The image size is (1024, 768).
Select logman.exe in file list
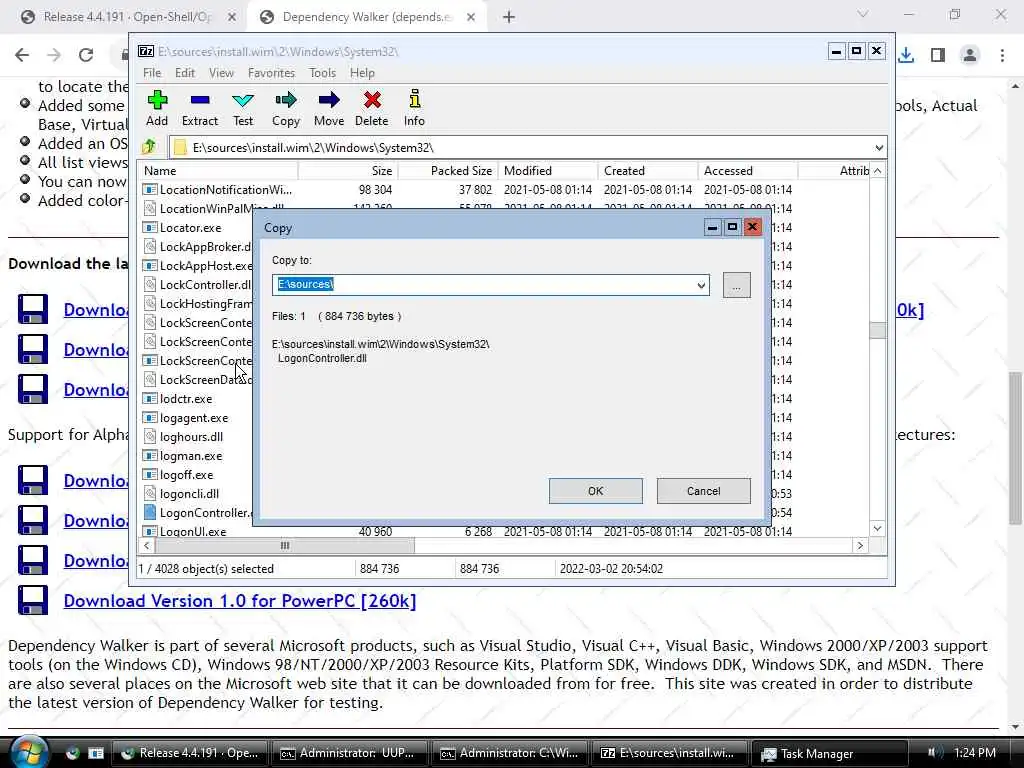(191, 455)
